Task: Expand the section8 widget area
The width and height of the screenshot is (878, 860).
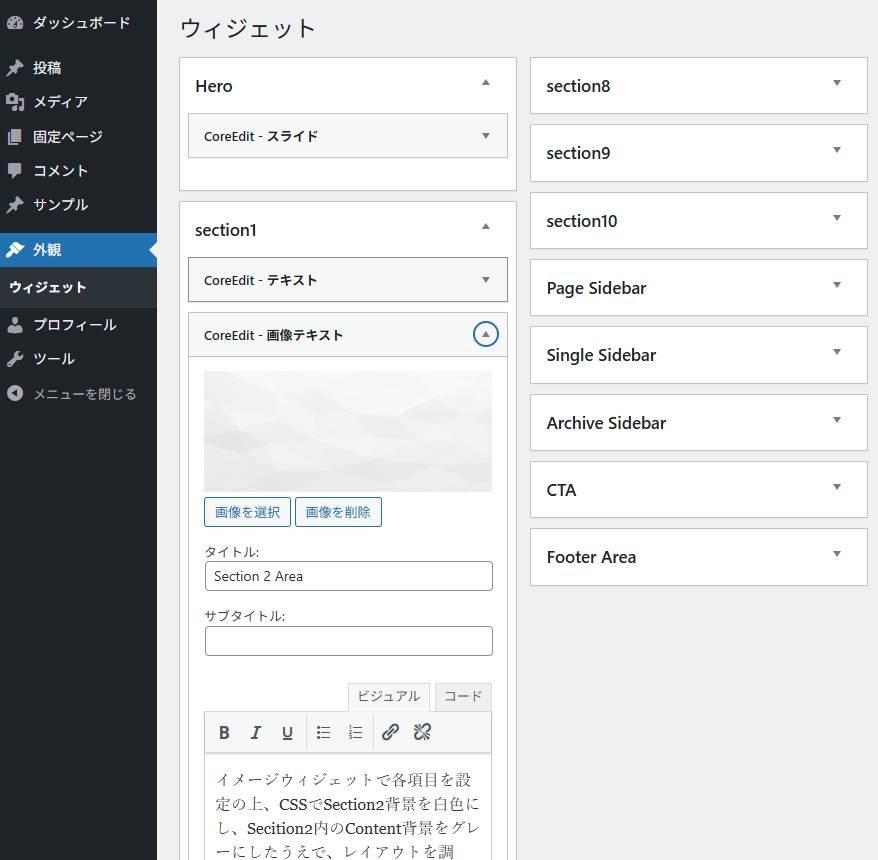Action: (x=837, y=85)
